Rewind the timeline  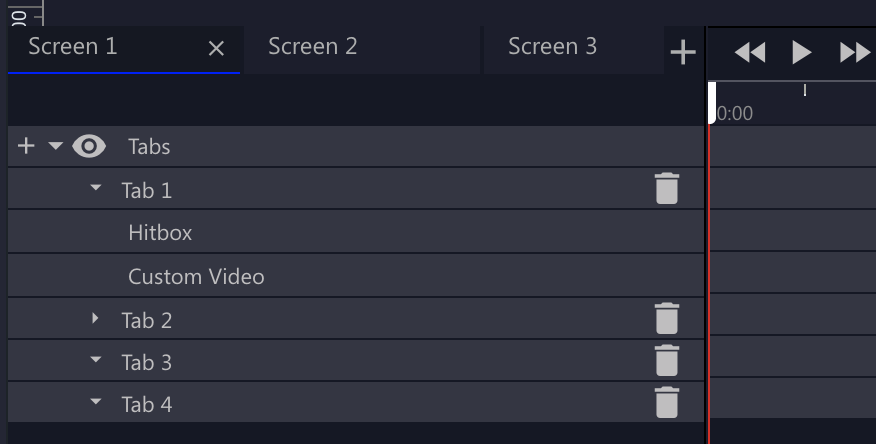[750, 52]
